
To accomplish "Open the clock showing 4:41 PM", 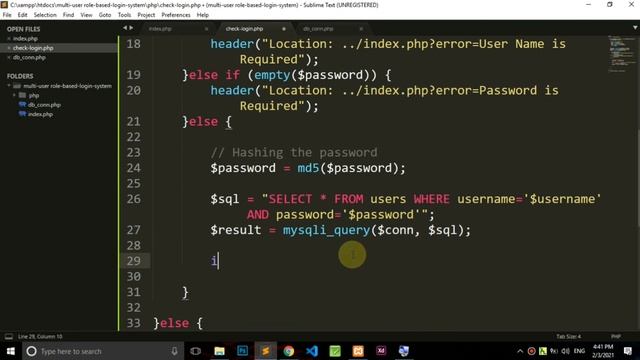I will tap(602, 351).
